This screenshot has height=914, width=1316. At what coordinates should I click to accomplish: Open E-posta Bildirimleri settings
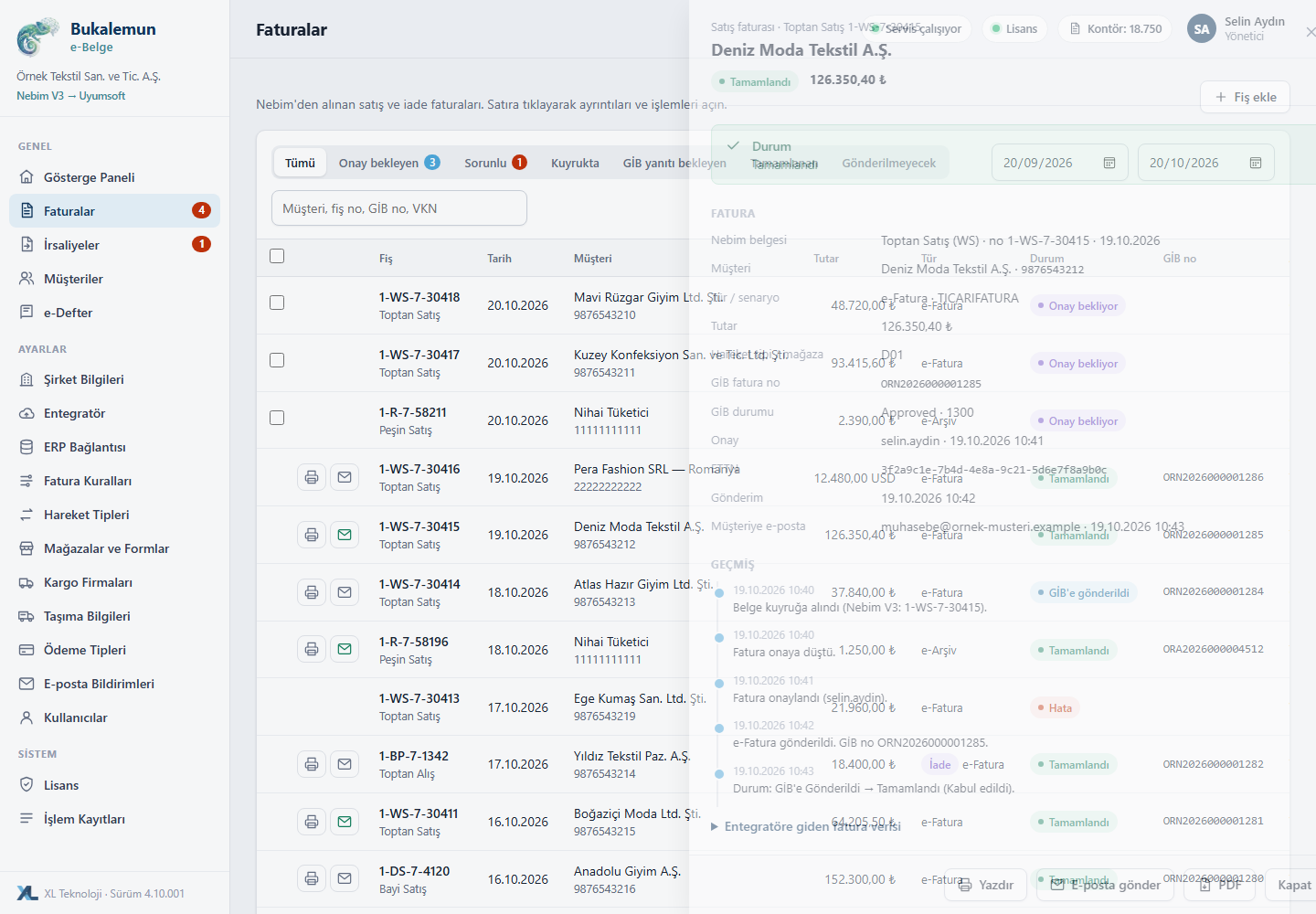114,684
